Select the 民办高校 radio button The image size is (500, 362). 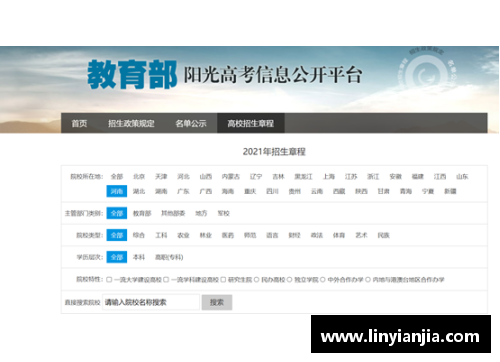coord(256,280)
